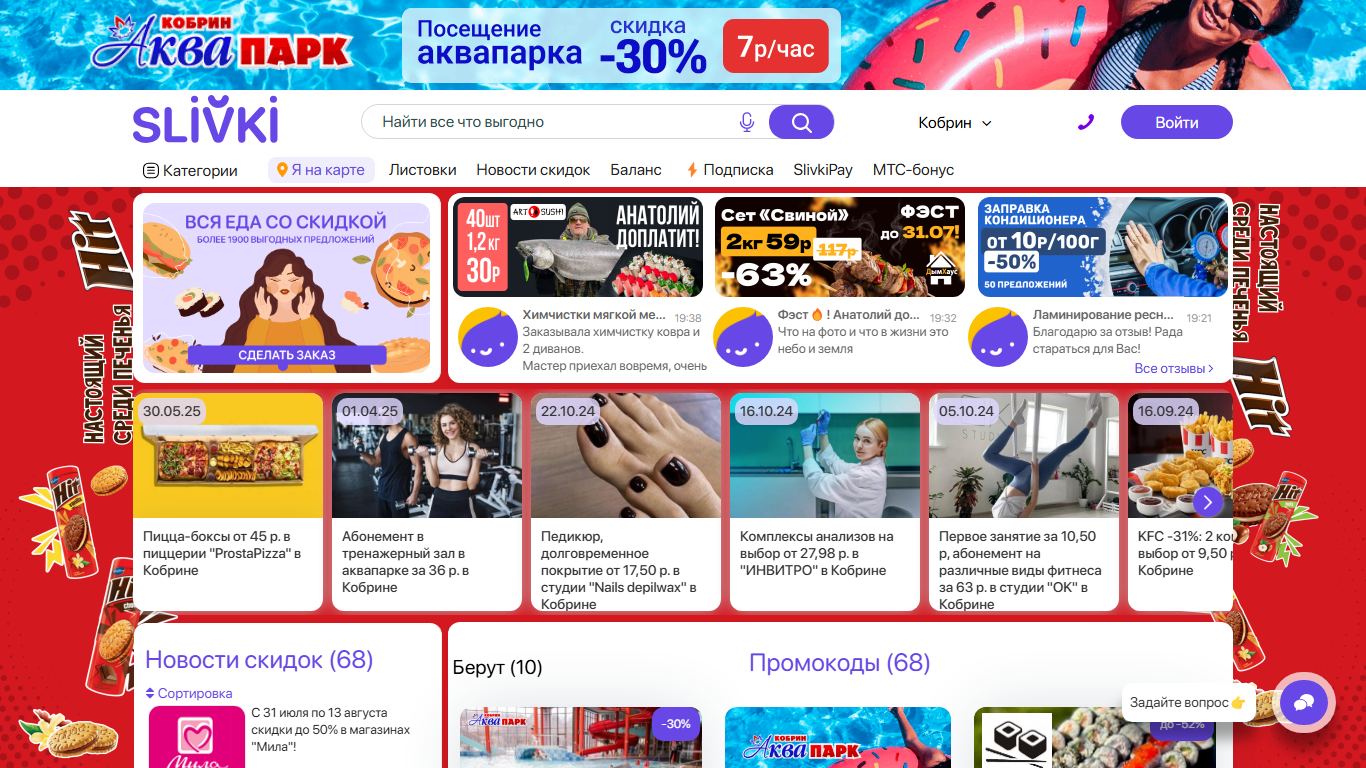Open the chat bubble support widget
Viewport: 1366px width, 768px height.
click(x=1303, y=703)
